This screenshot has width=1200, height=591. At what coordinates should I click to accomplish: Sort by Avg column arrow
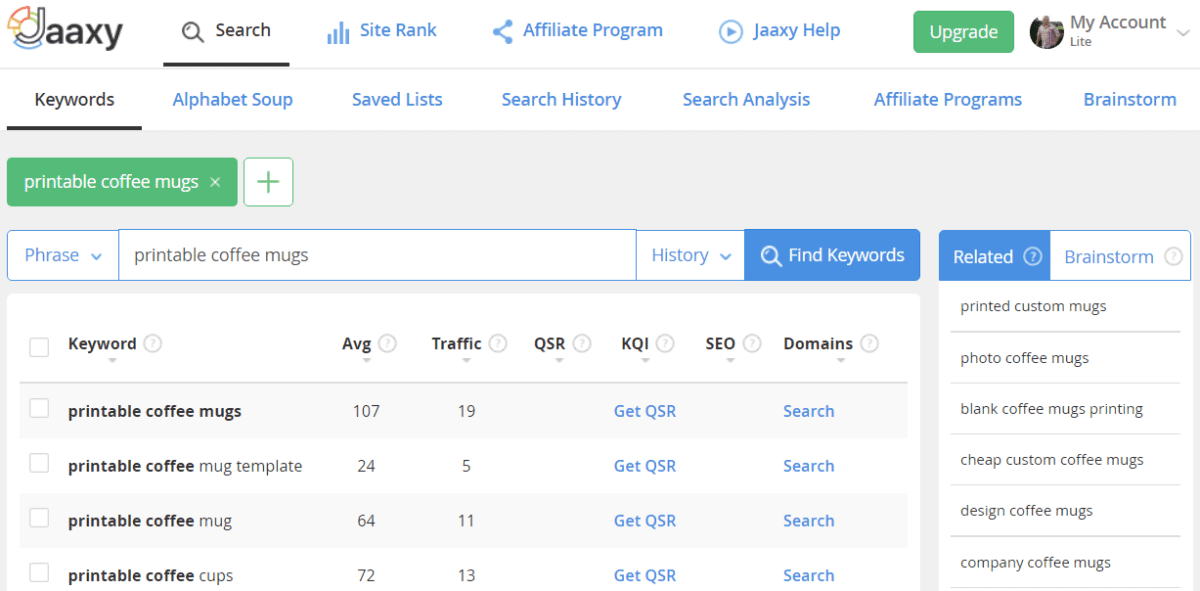tap(366, 361)
